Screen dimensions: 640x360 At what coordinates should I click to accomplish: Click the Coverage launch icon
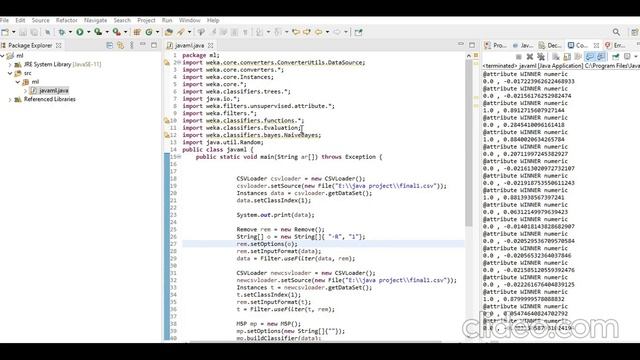point(98,32)
